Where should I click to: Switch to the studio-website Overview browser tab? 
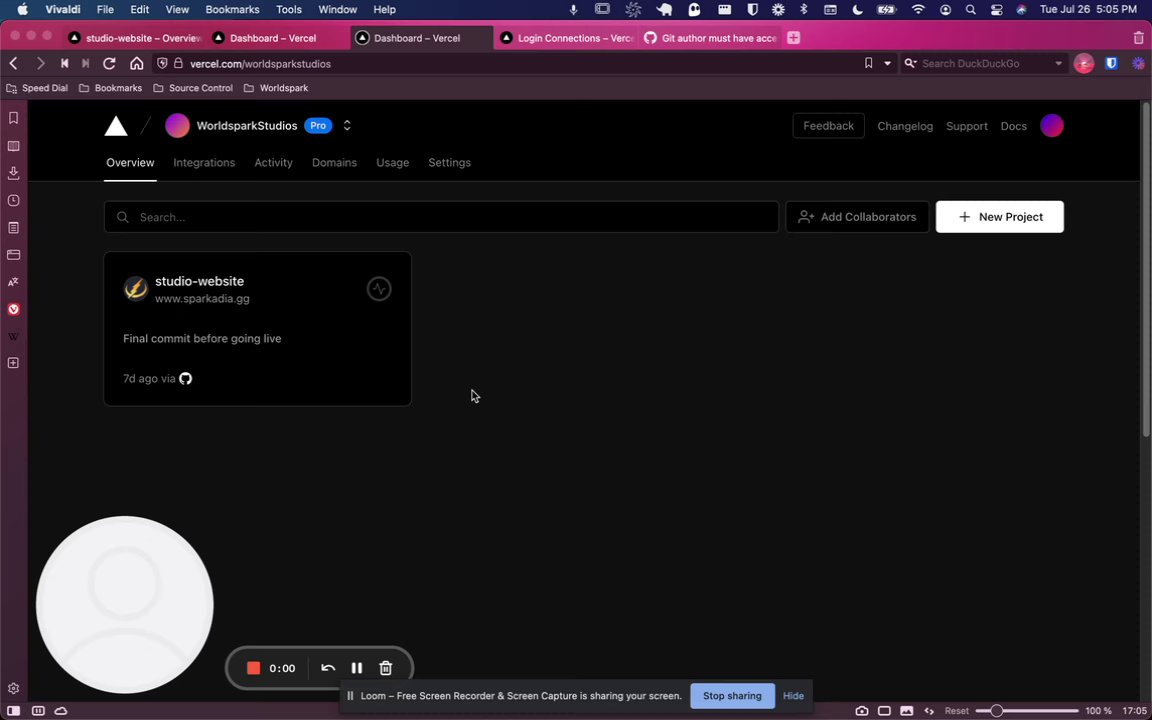click(x=134, y=38)
